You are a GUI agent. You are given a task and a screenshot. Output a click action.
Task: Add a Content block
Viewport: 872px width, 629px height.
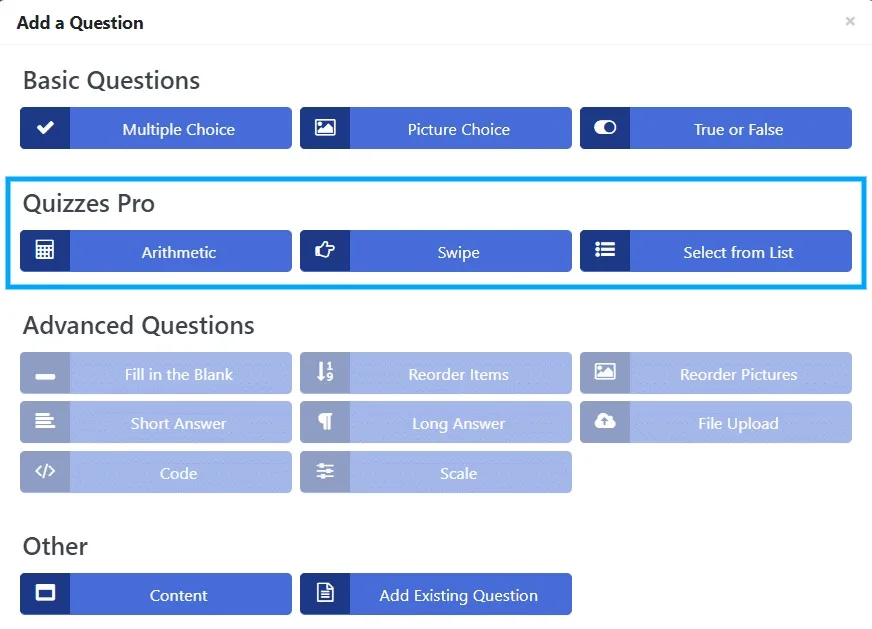coord(178,594)
